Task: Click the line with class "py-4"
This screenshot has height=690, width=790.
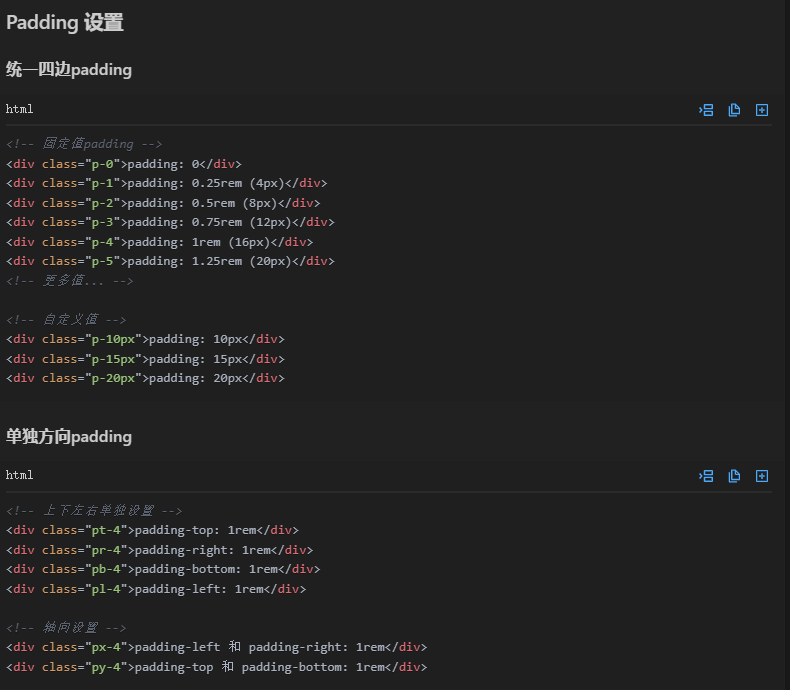Action: [217, 667]
